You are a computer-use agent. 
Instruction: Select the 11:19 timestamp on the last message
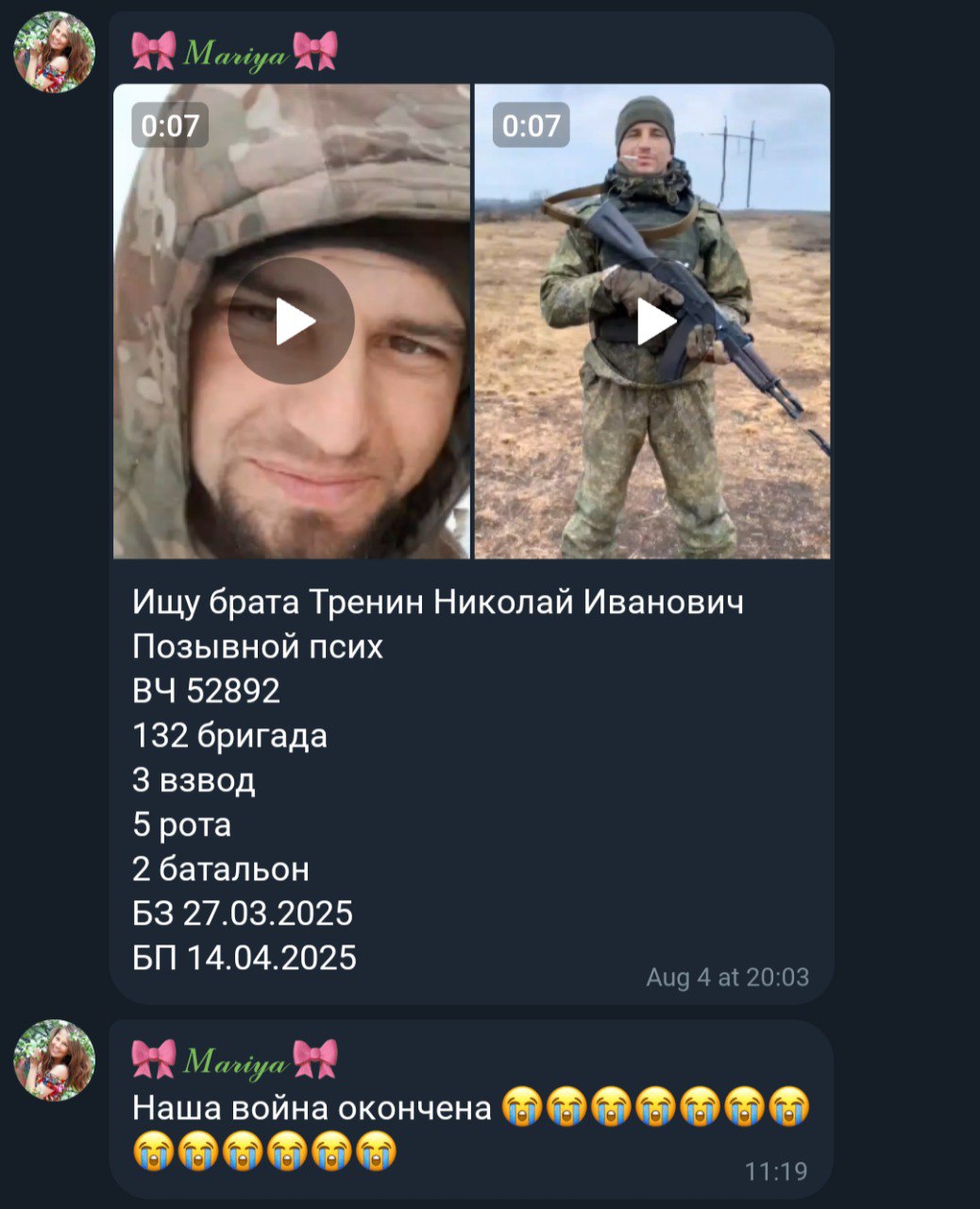tap(776, 1172)
